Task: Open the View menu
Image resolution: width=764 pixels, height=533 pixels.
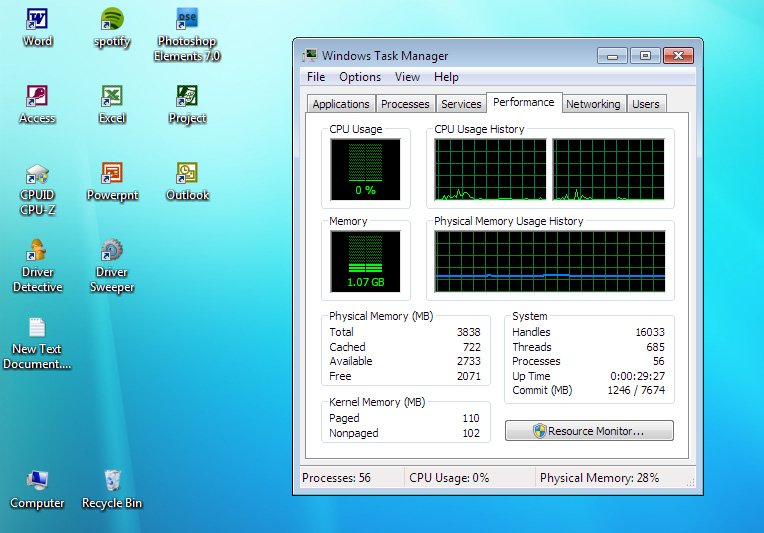Action: click(x=407, y=77)
